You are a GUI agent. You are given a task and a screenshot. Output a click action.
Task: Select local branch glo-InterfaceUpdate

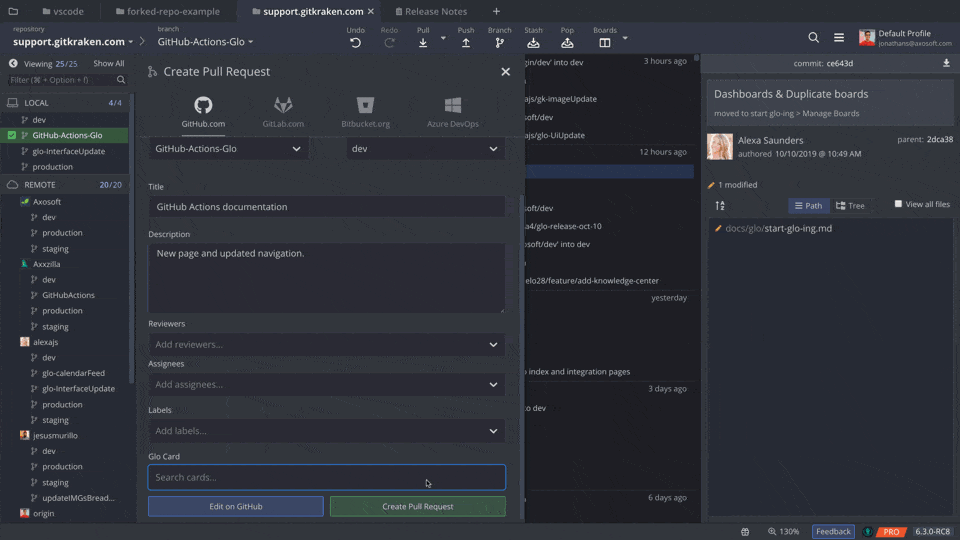coord(68,151)
